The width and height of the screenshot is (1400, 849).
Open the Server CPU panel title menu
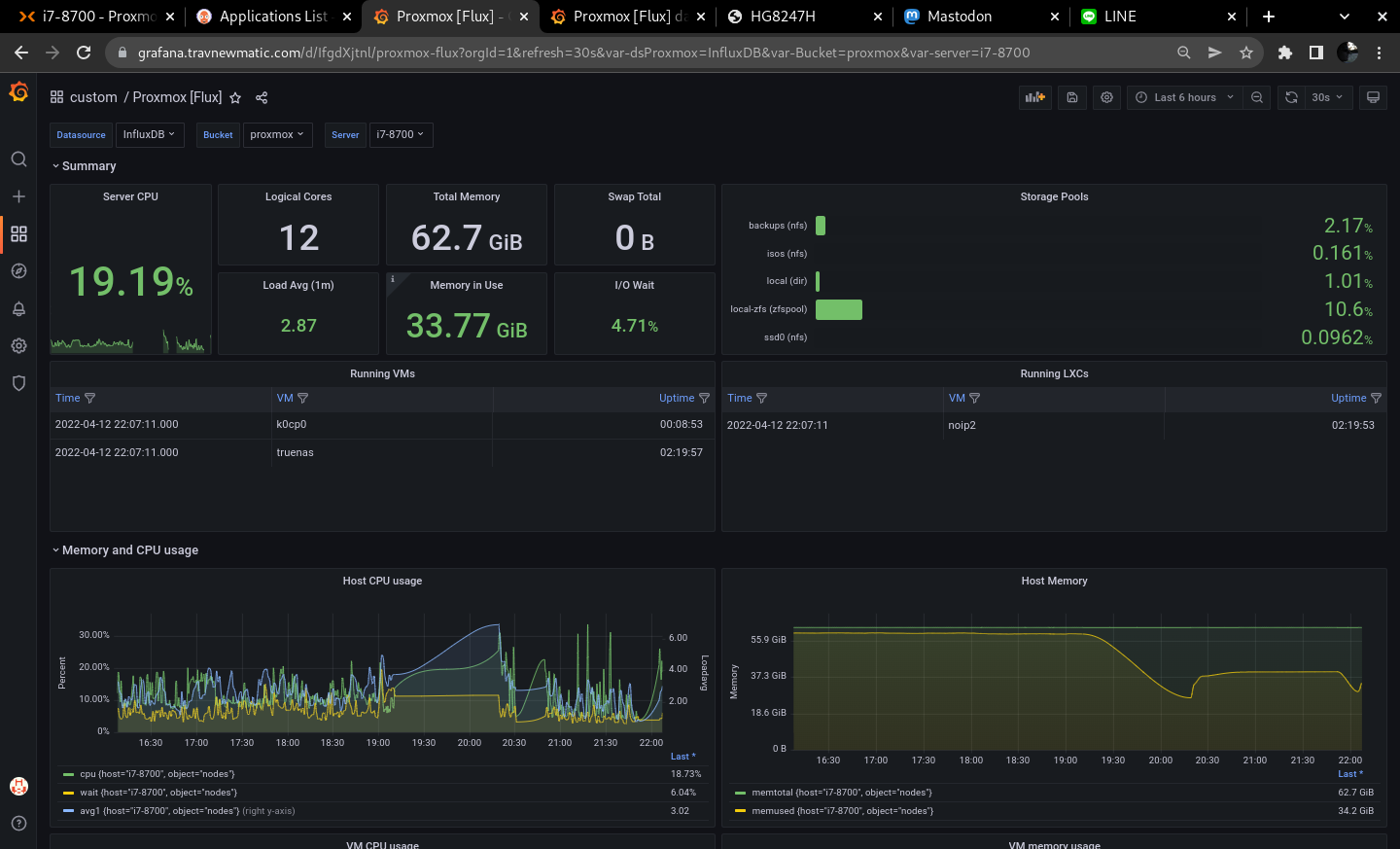(x=130, y=196)
